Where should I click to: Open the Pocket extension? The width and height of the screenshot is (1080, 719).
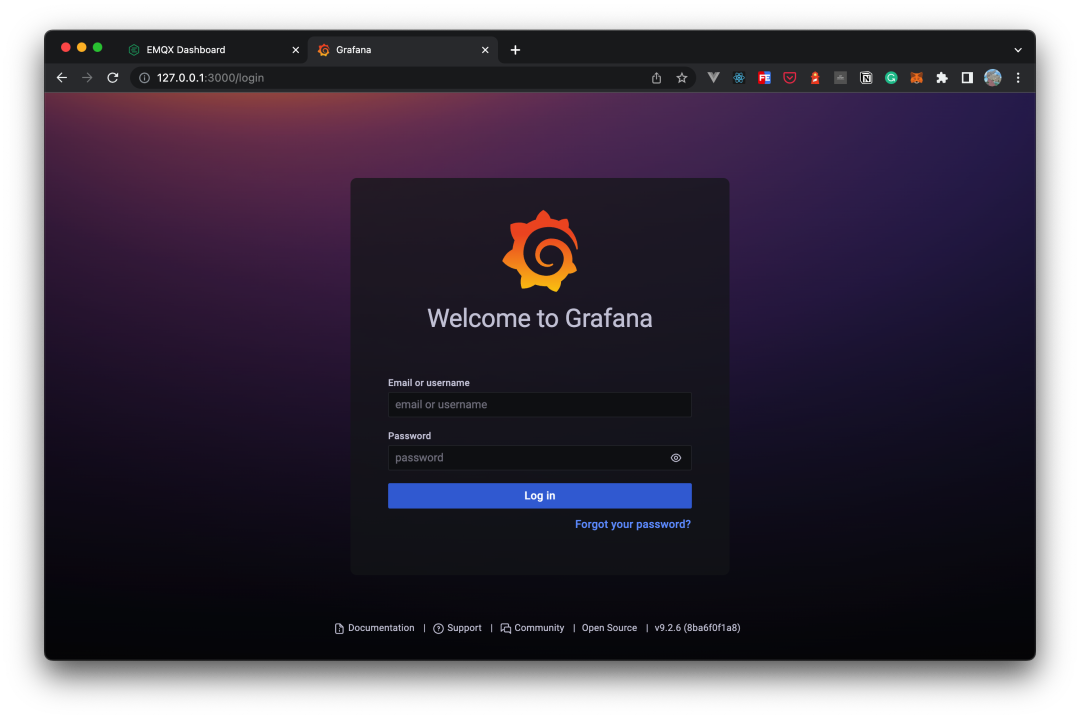790,78
